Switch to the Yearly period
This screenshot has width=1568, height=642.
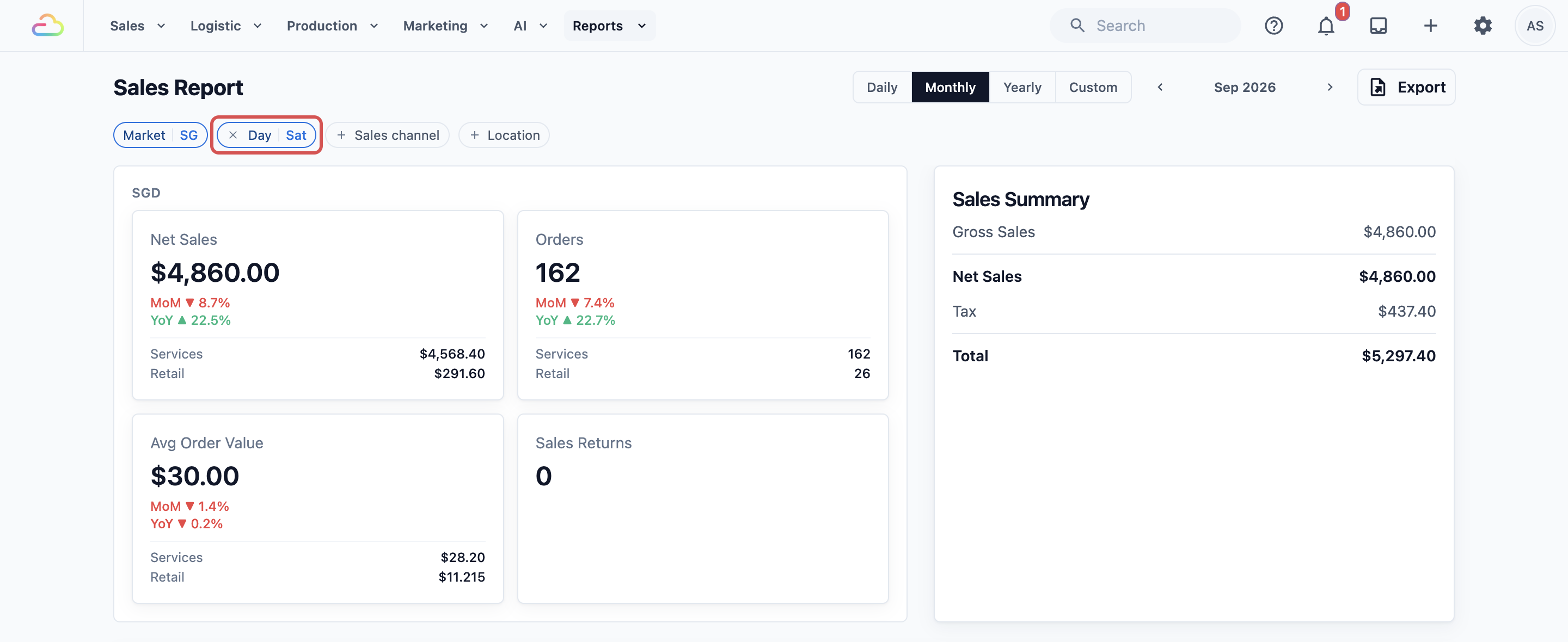1022,87
